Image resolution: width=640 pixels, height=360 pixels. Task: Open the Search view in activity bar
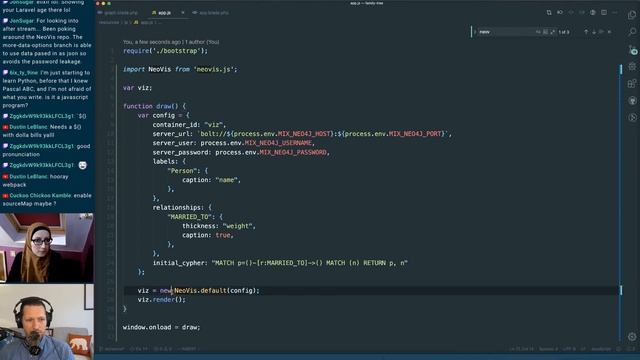[x=632, y=32]
